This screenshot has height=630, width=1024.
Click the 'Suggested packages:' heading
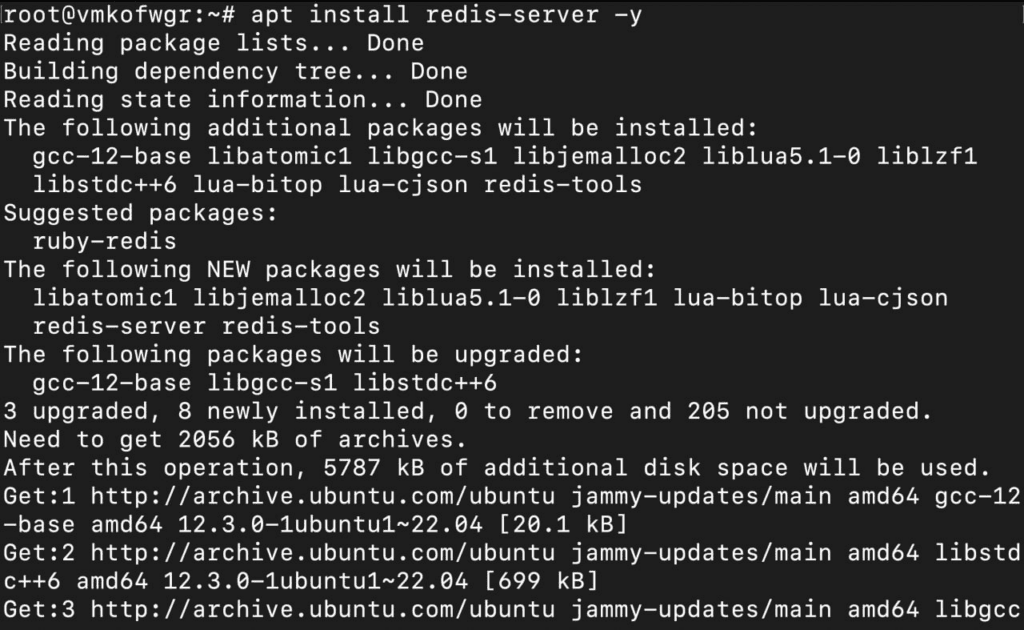tap(141, 213)
